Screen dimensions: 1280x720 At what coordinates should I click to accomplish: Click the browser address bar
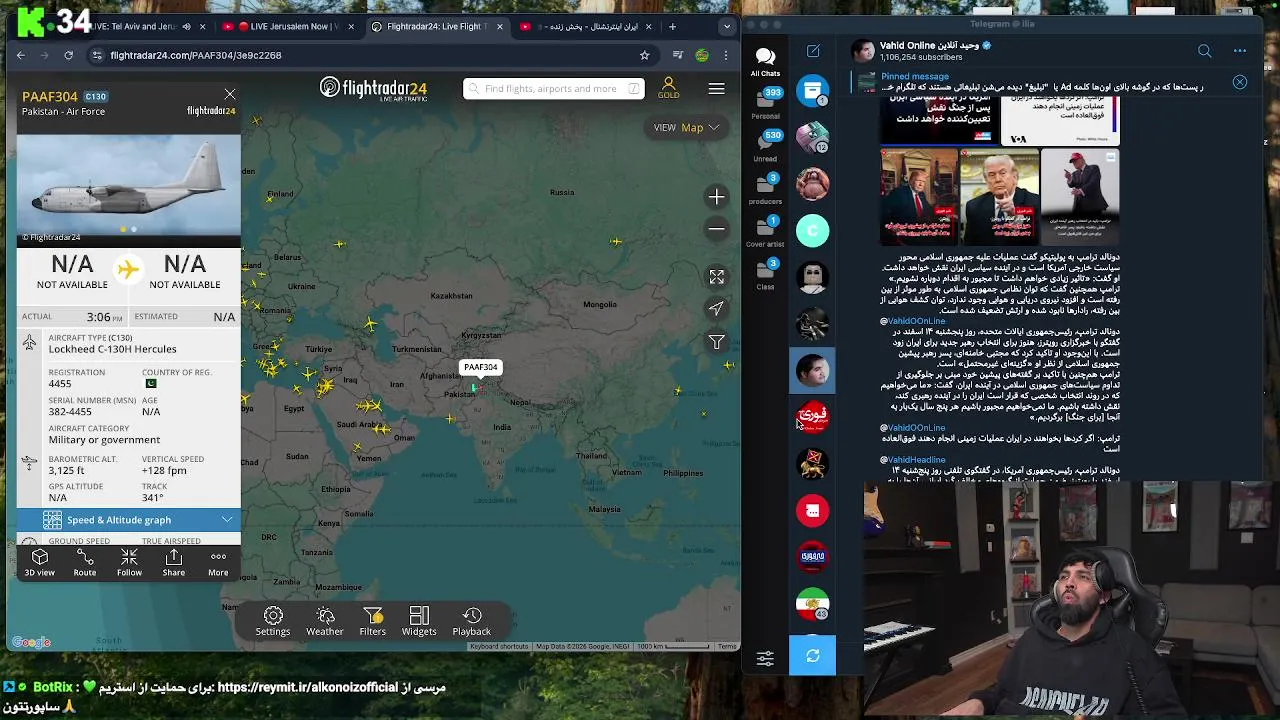click(370, 55)
